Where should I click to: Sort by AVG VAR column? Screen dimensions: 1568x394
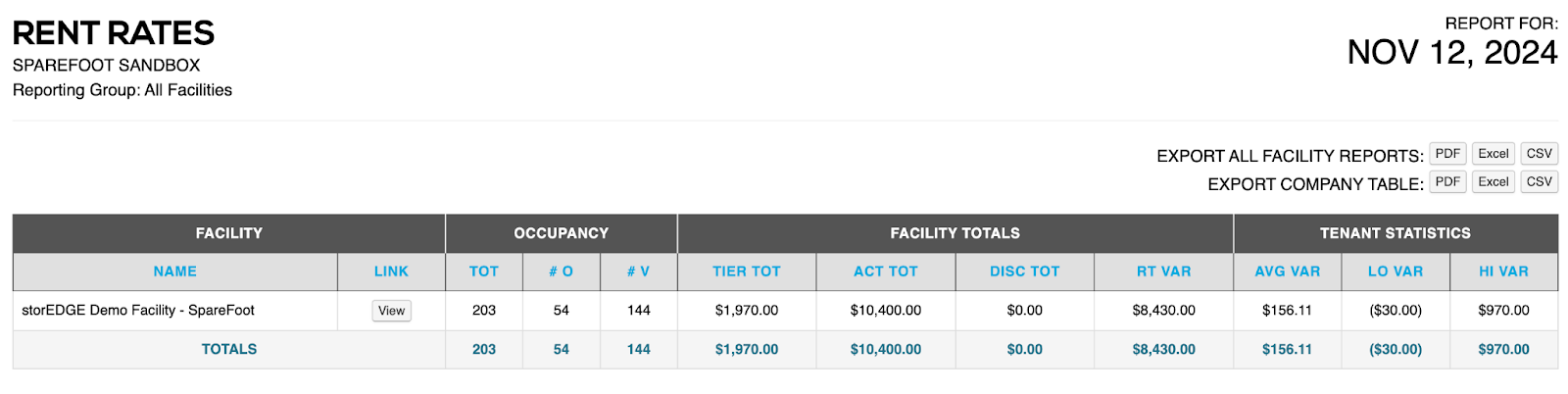[1288, 271]
